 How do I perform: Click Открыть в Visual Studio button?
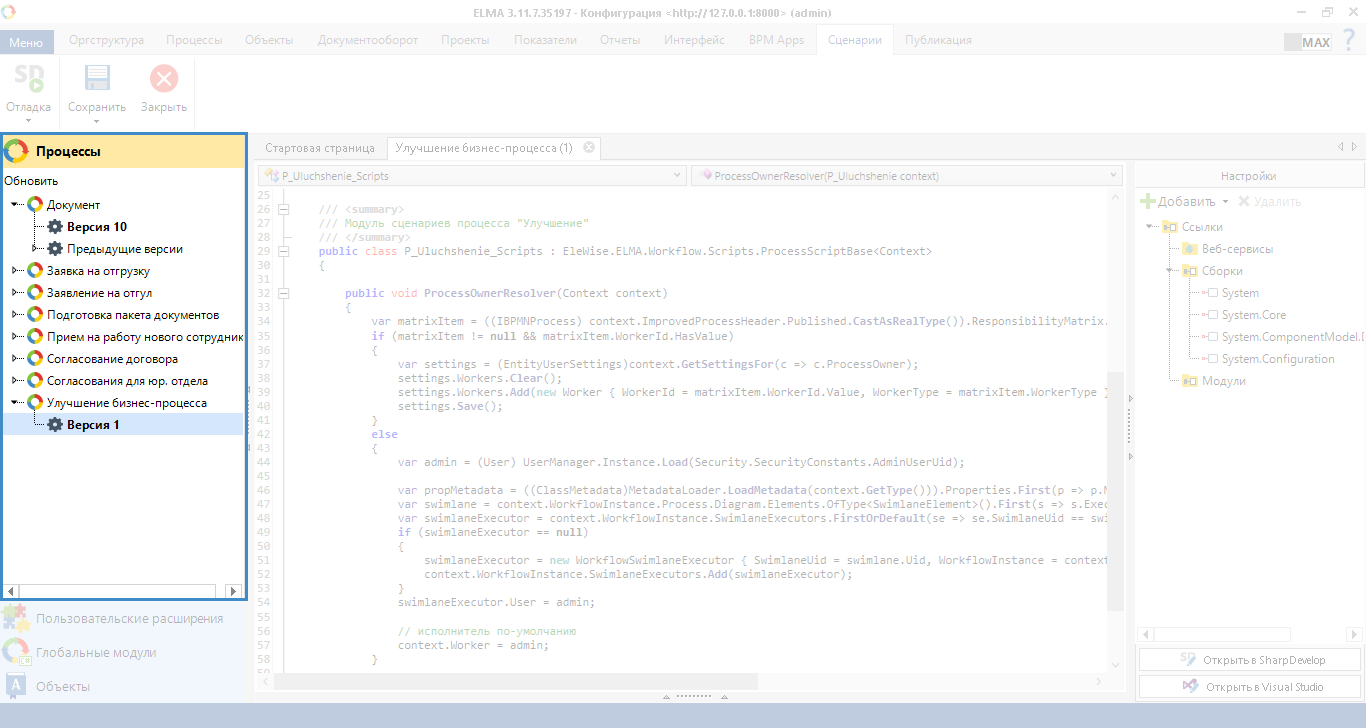tap(1250, 687)
